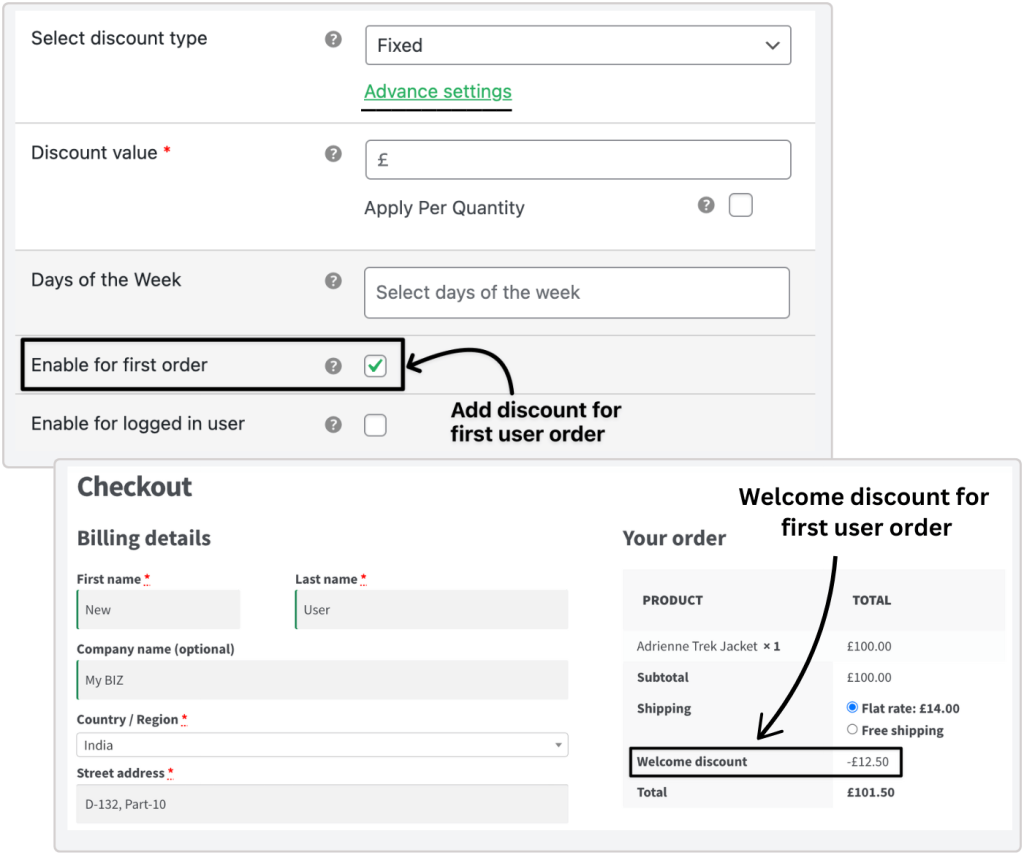Viewport: 1024px width, 855px height.
Task: Select the Subtotal £100.00 amount
Action: coord(869,677)
